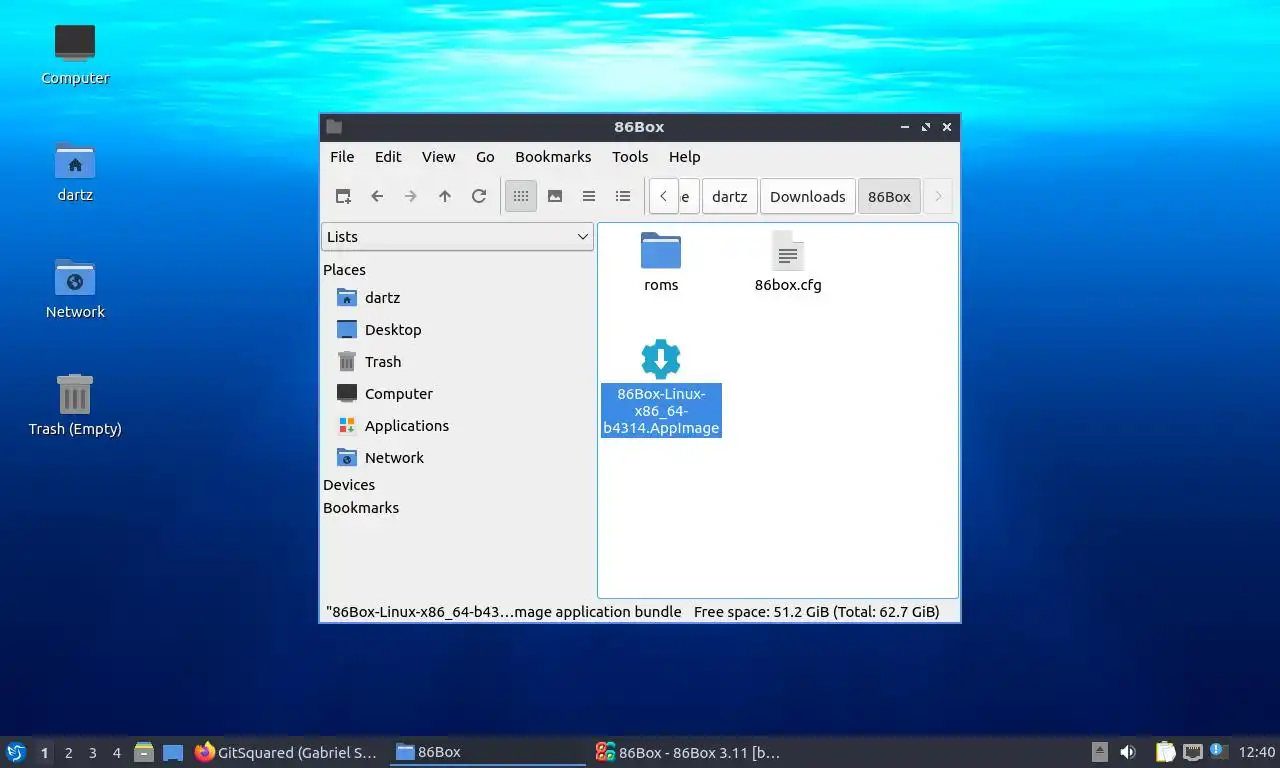Switch to workspace 4
This screenshot has width=1280, height=768.
[116, 753]
